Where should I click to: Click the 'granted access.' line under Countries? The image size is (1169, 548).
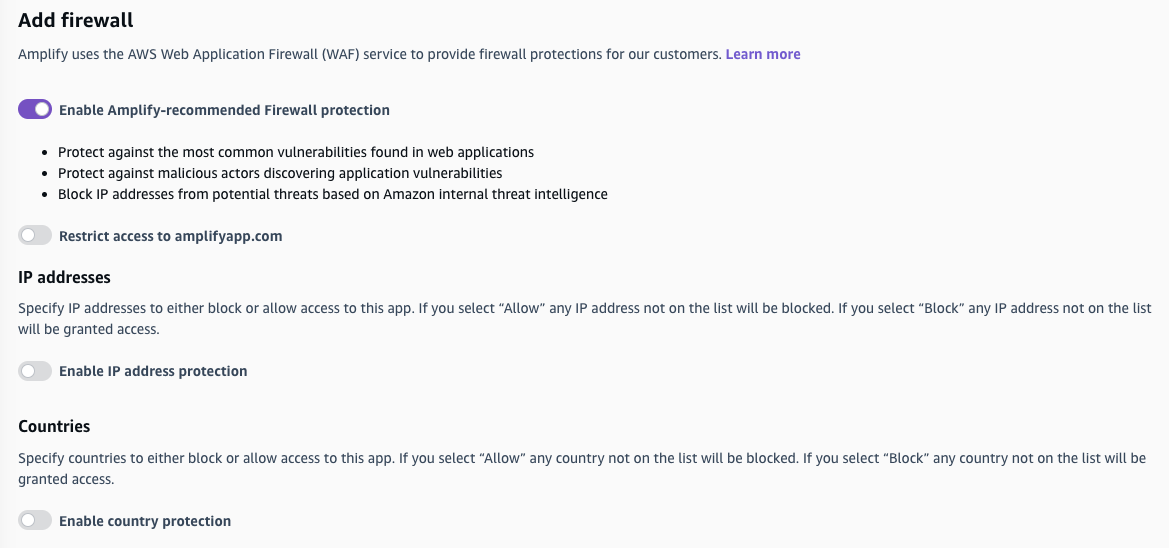click(66, 479)
